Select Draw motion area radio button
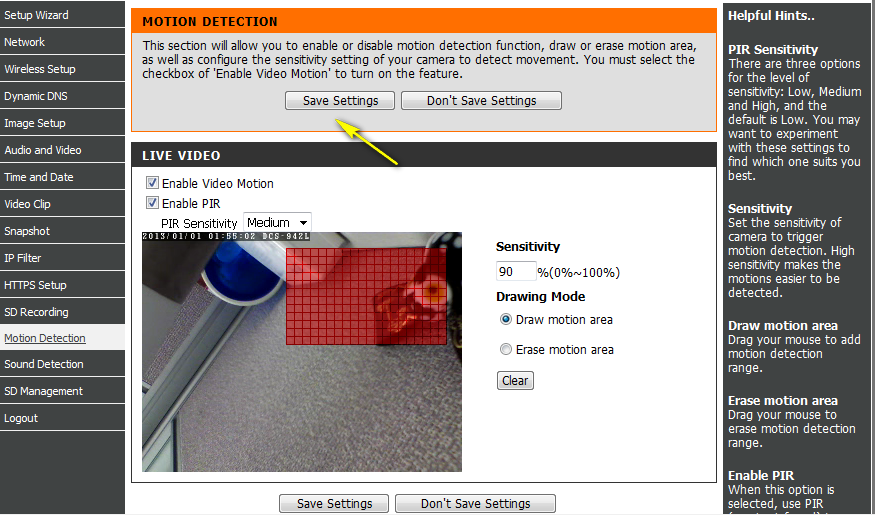Screen dimensions: 875x515 505,320
